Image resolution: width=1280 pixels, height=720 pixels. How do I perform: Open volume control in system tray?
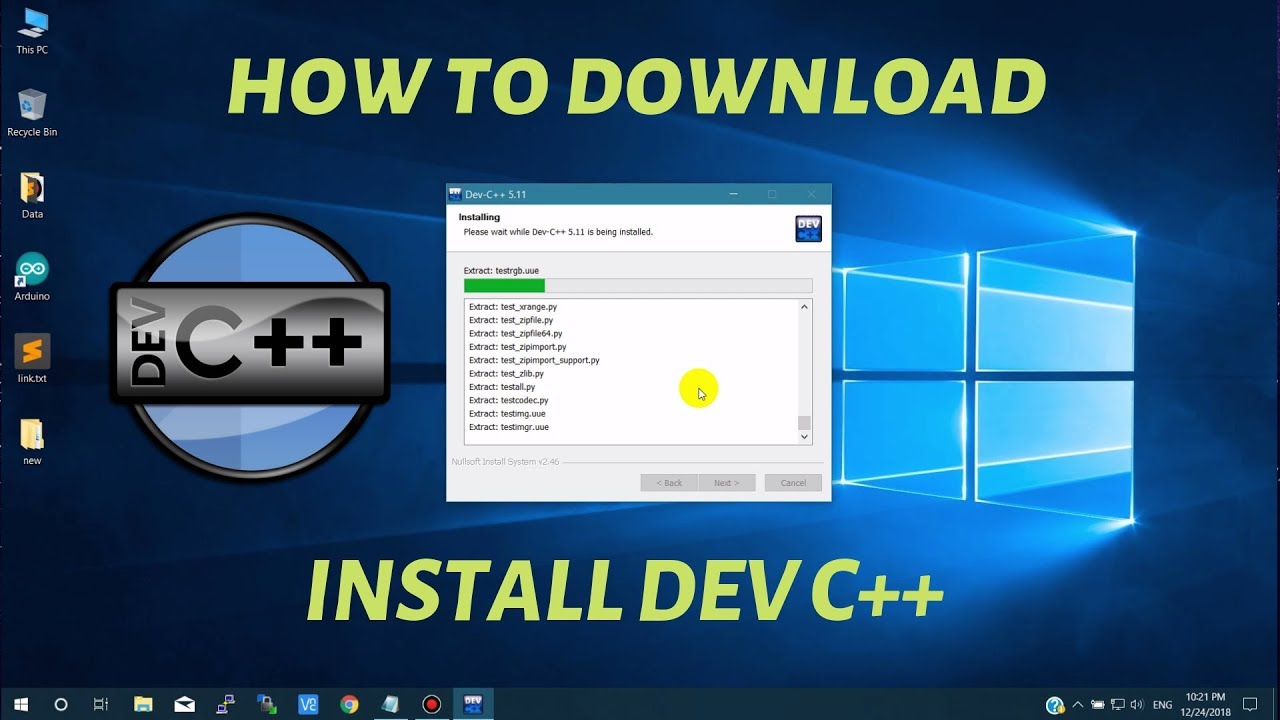[x=1136, y=705]
